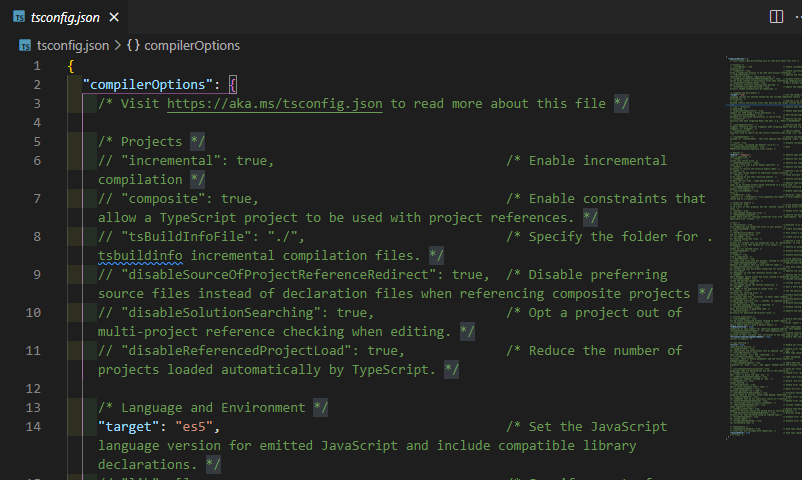Click the TS icon in the breadcrumb bar
The width and height of the screenshot is (802, 480).
click(x=25, y=45)
